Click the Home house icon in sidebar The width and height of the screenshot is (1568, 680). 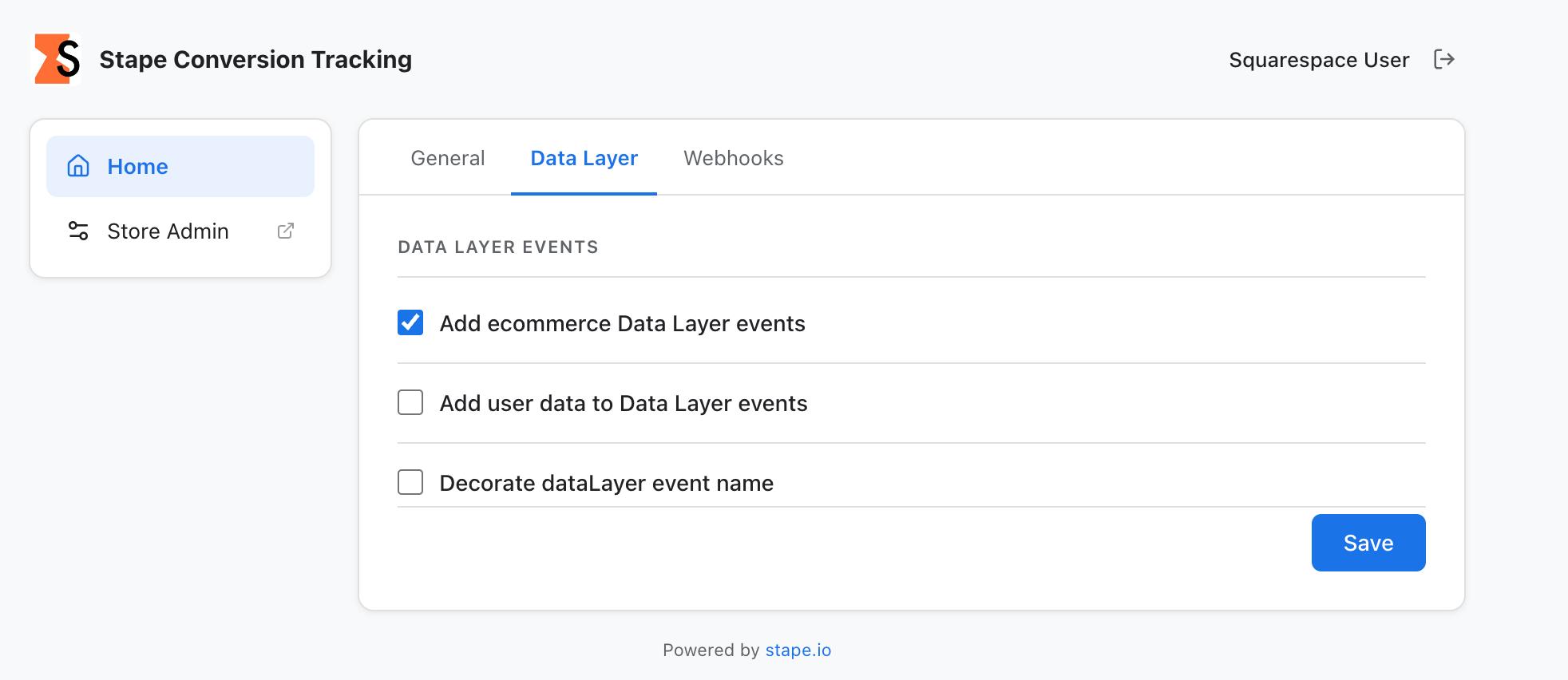click(x=78, y=166)
